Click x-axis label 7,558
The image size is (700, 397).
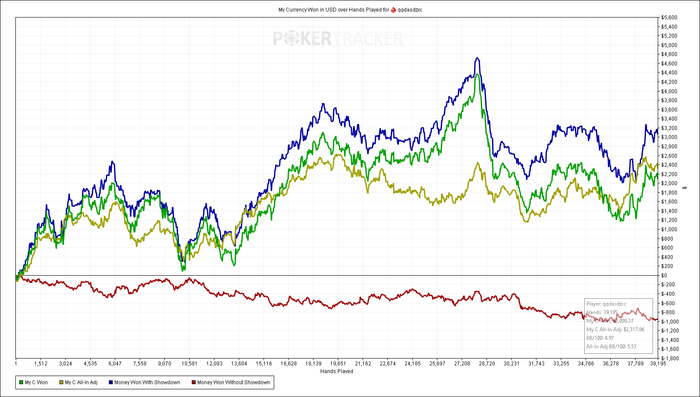140,364
